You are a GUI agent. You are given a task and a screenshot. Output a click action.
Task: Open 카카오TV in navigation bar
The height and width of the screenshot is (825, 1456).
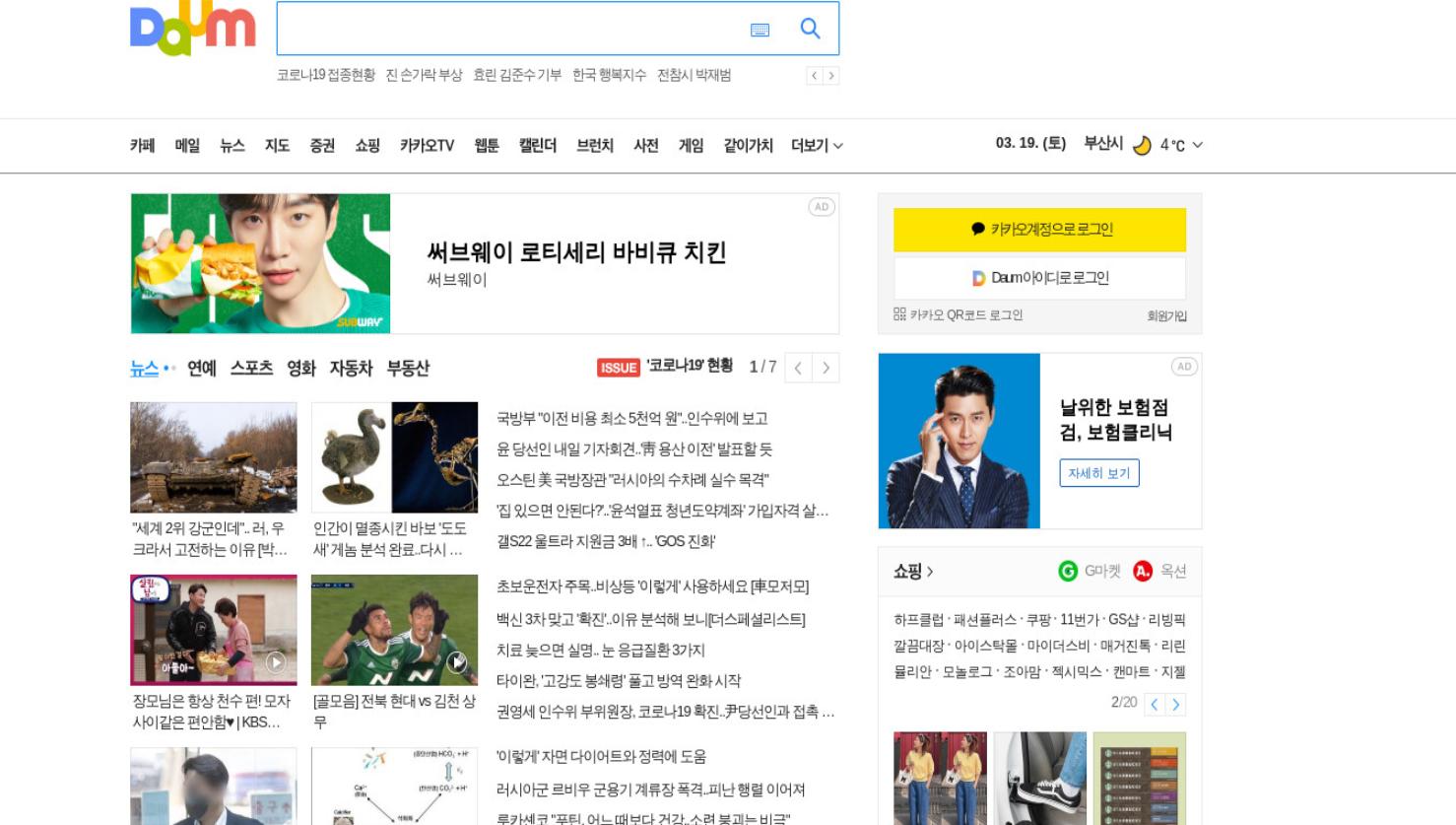[427, 146]
